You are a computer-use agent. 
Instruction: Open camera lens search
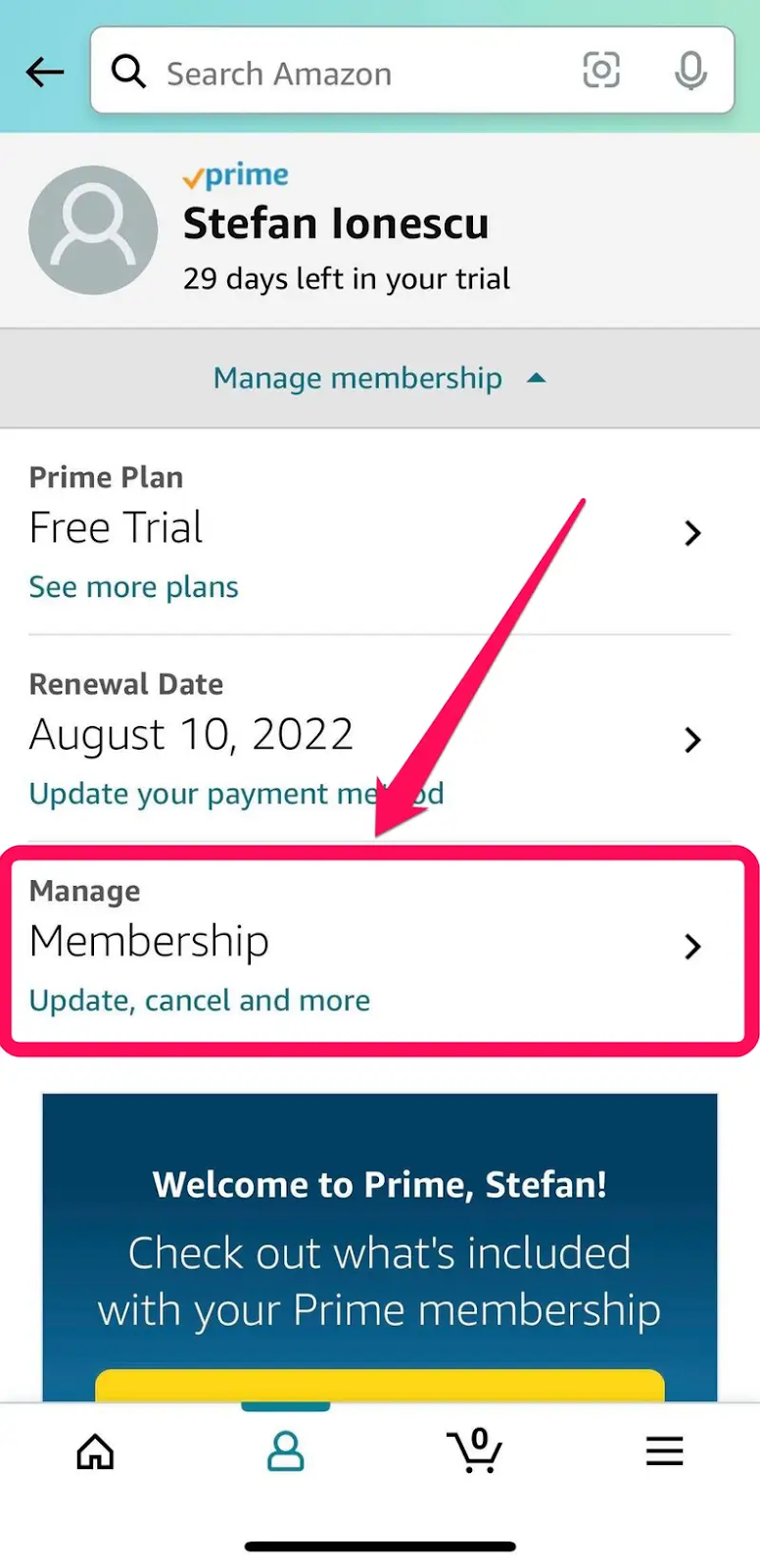coord(601,71)
